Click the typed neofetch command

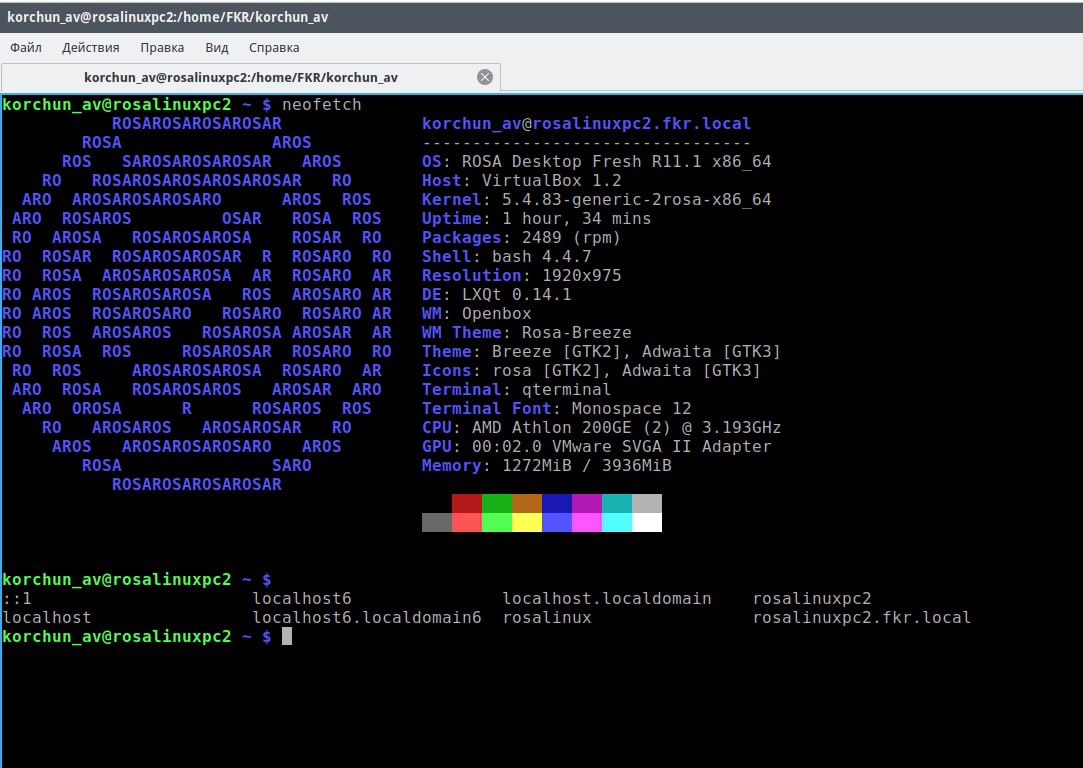[x=322, y=104]
